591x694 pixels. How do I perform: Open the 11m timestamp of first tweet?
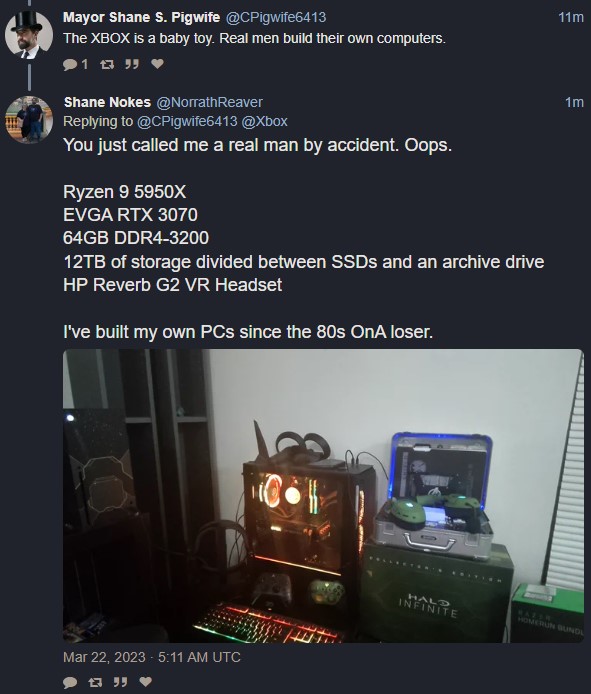571,17
